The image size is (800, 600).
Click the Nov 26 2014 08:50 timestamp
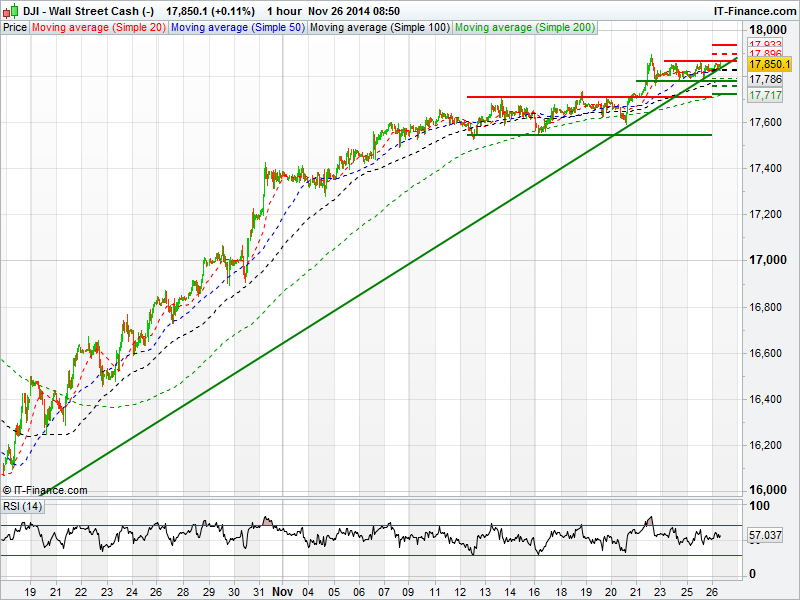pyautogui.click(x=354, y=11)
